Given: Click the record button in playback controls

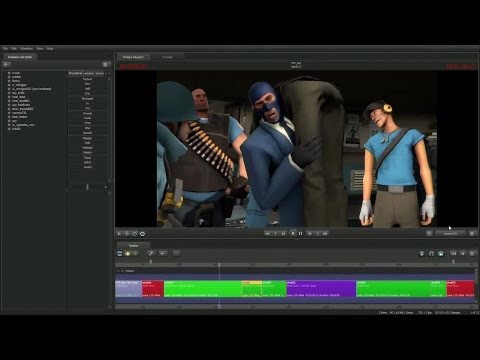Looking at the screenshot, I should tap(293, 233).
